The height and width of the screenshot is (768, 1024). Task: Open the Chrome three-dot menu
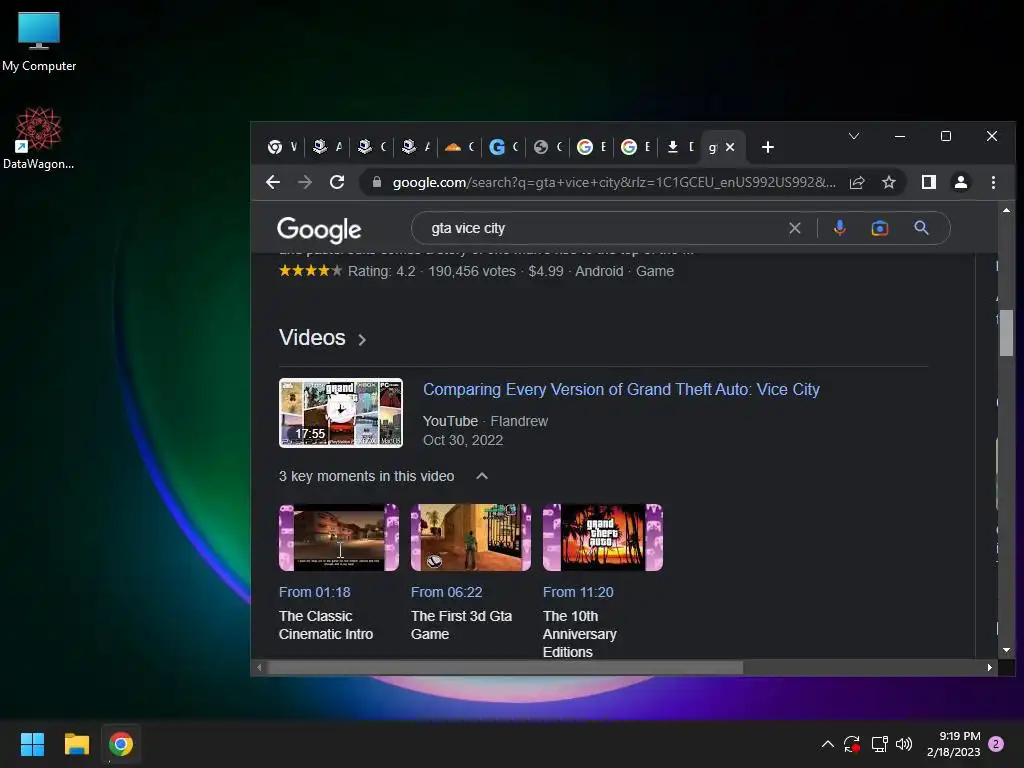click(x=993, y=182)
